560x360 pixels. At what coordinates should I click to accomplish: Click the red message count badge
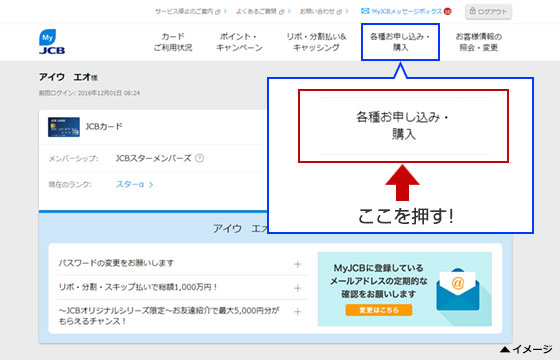click(448, 11)
